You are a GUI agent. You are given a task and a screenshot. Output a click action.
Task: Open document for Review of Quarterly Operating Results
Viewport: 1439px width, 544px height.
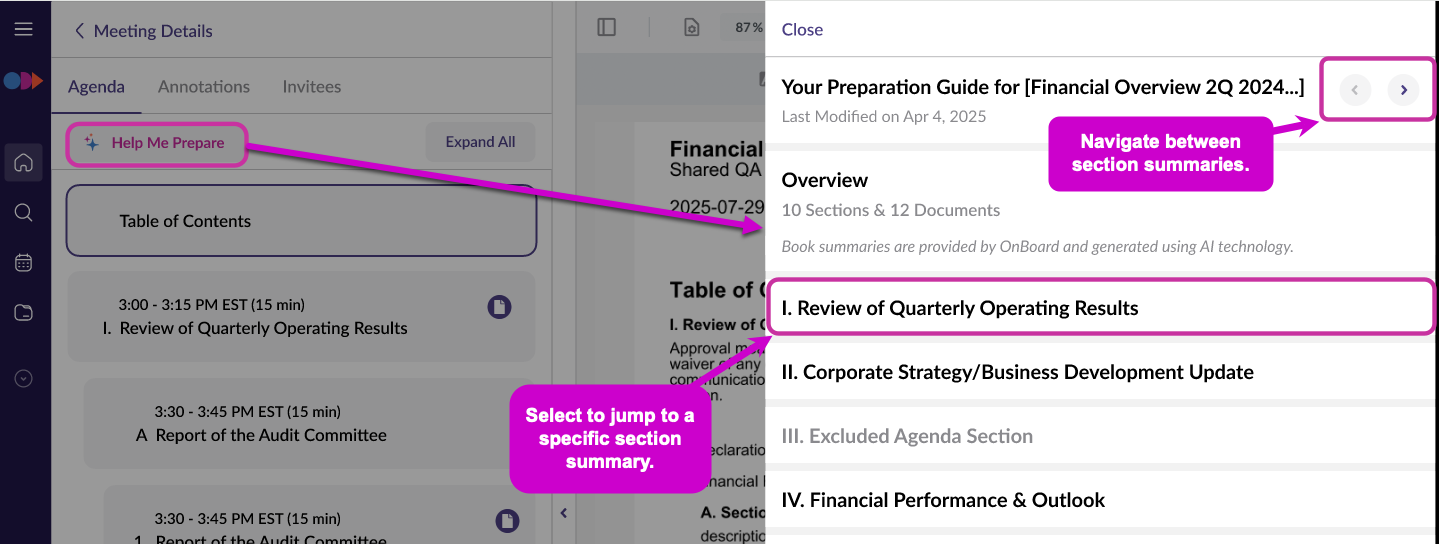click(x=499, y=307)
